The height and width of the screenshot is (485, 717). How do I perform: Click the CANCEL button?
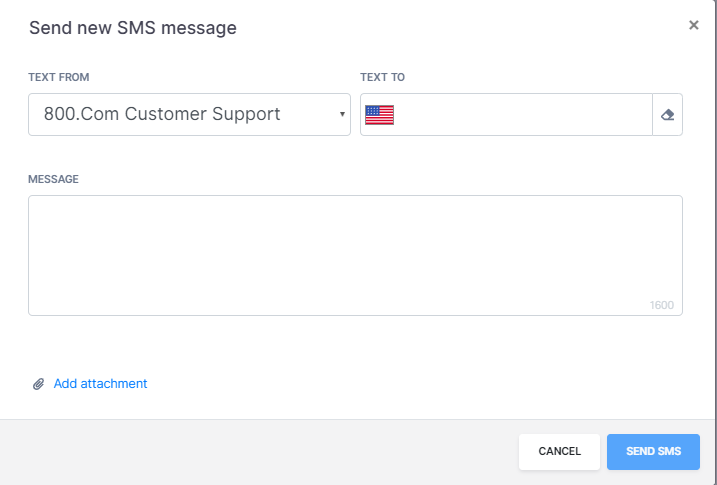[559, 452]
